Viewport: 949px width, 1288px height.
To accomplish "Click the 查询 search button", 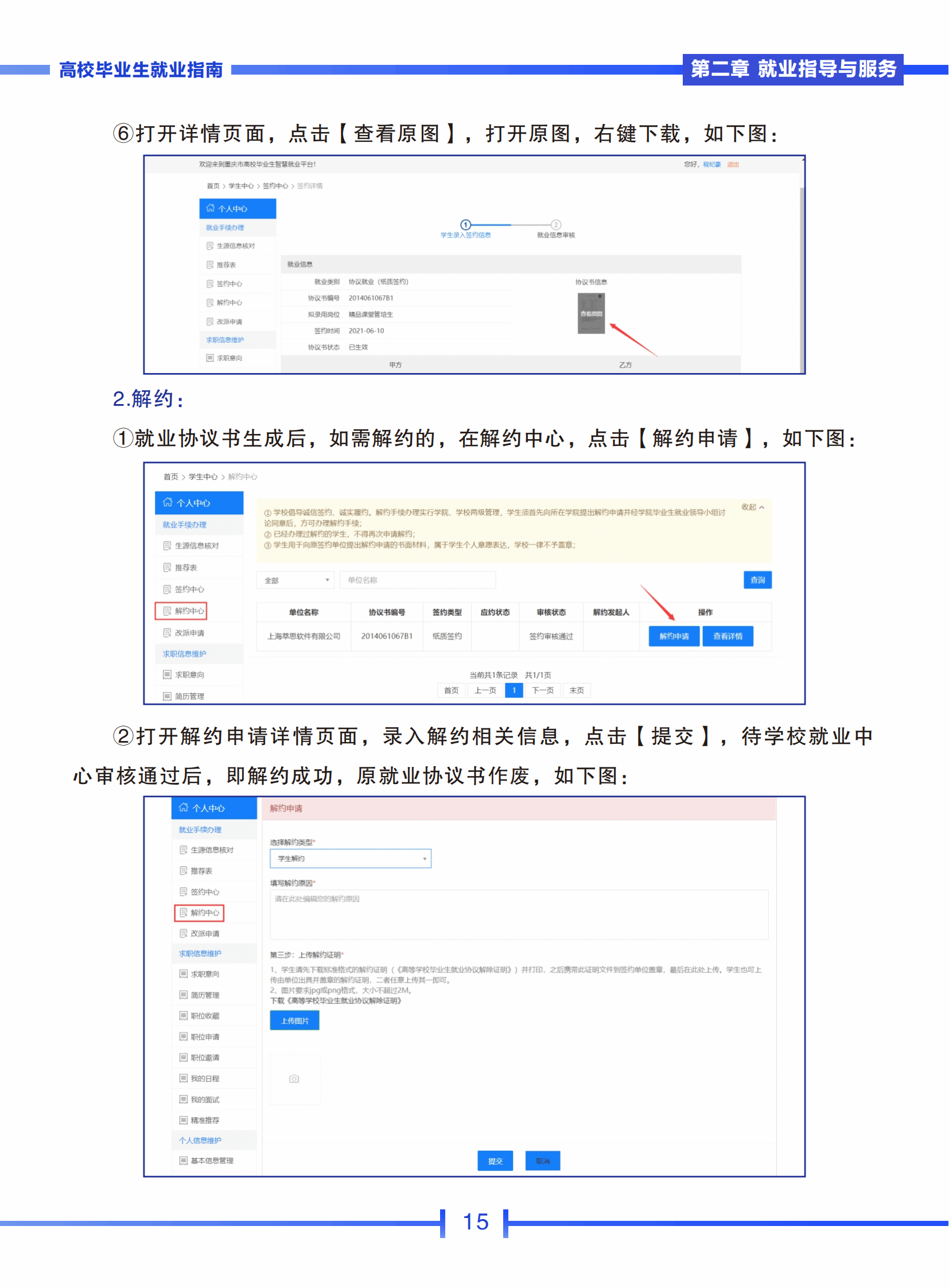I will point(757,580).
